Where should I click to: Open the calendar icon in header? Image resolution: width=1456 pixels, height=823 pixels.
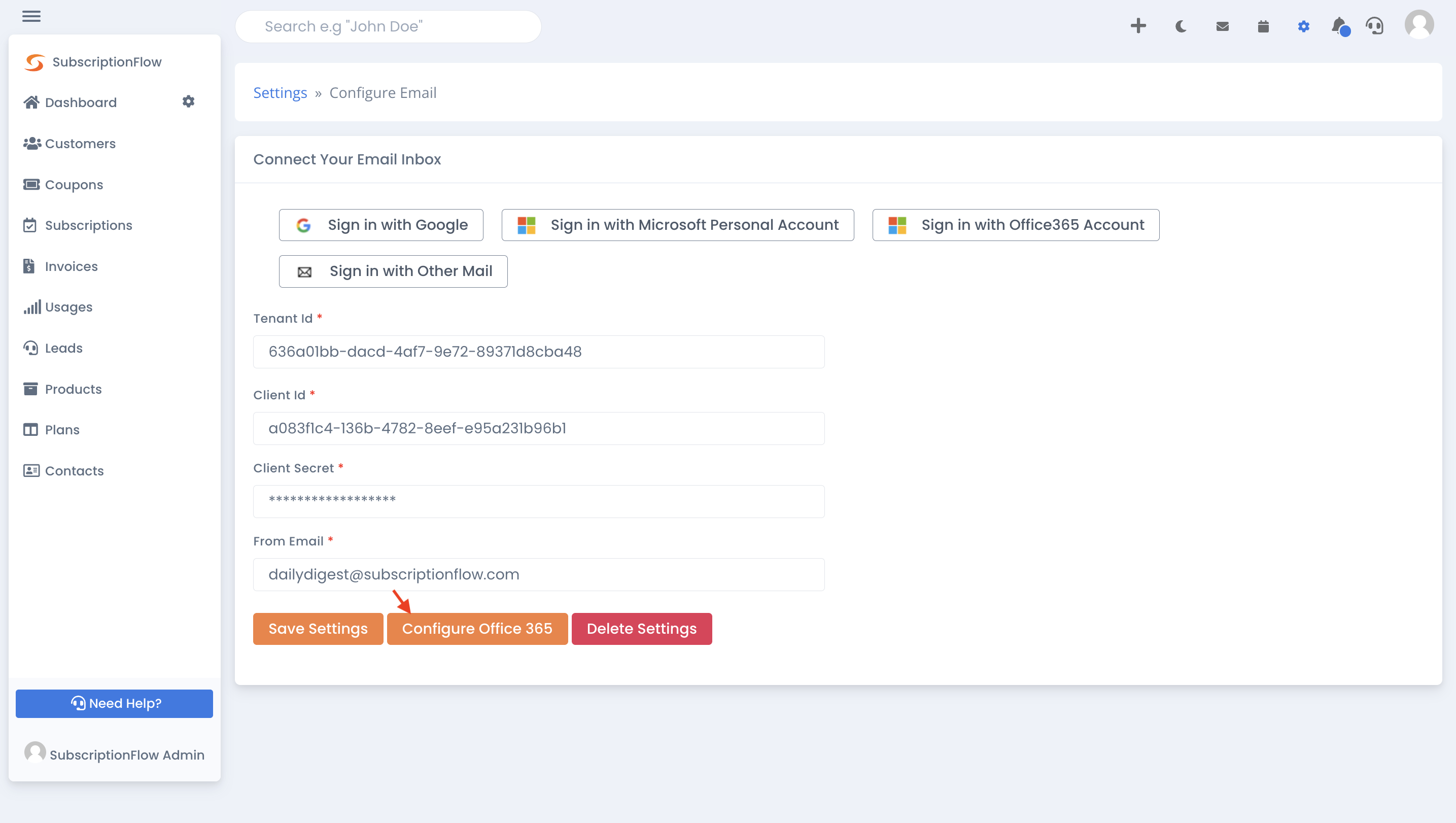[x=1263, y=26]
